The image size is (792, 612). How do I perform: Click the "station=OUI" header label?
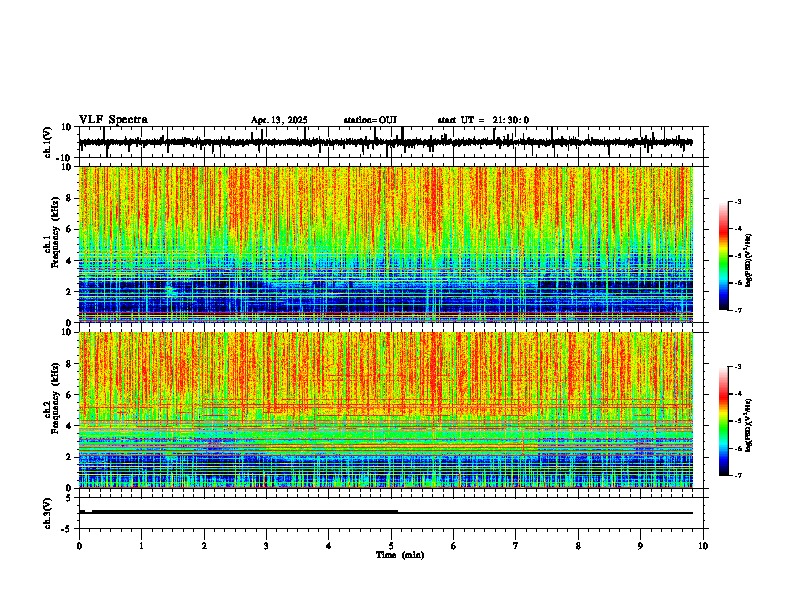[x=370, y=120]
